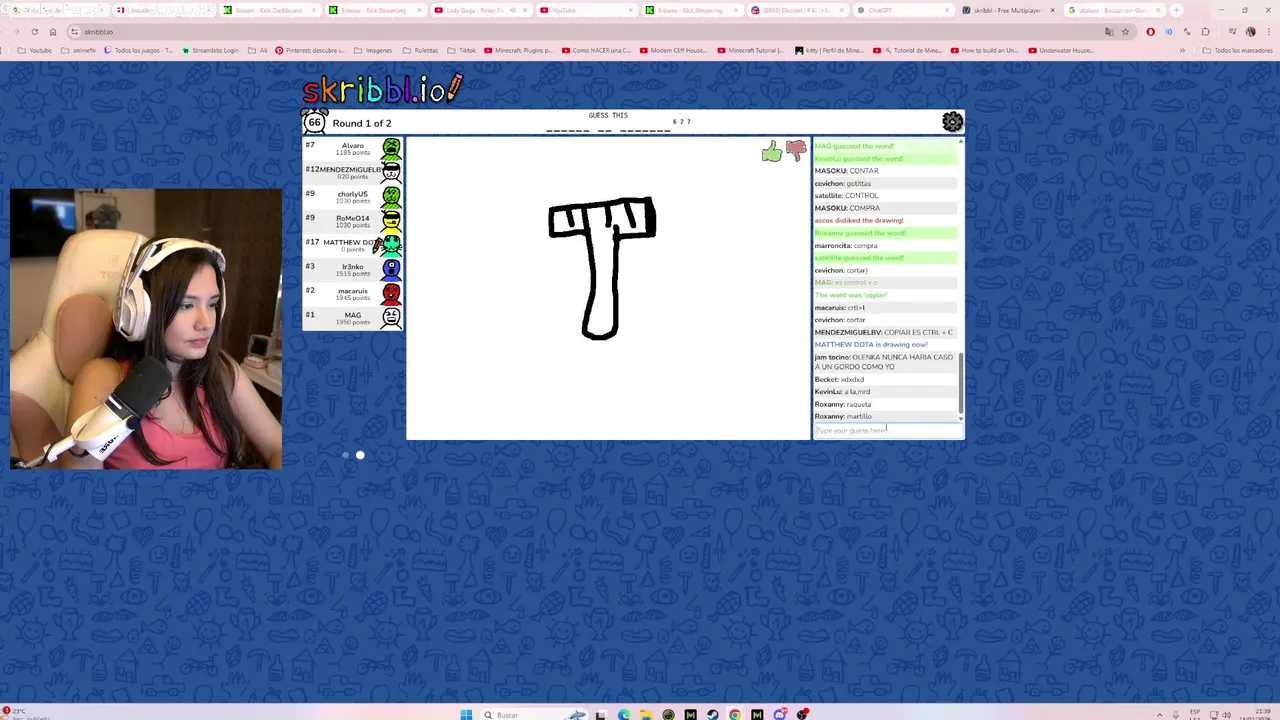Click macaruis's red avatar
The image size is (1280, 720).
391,294
